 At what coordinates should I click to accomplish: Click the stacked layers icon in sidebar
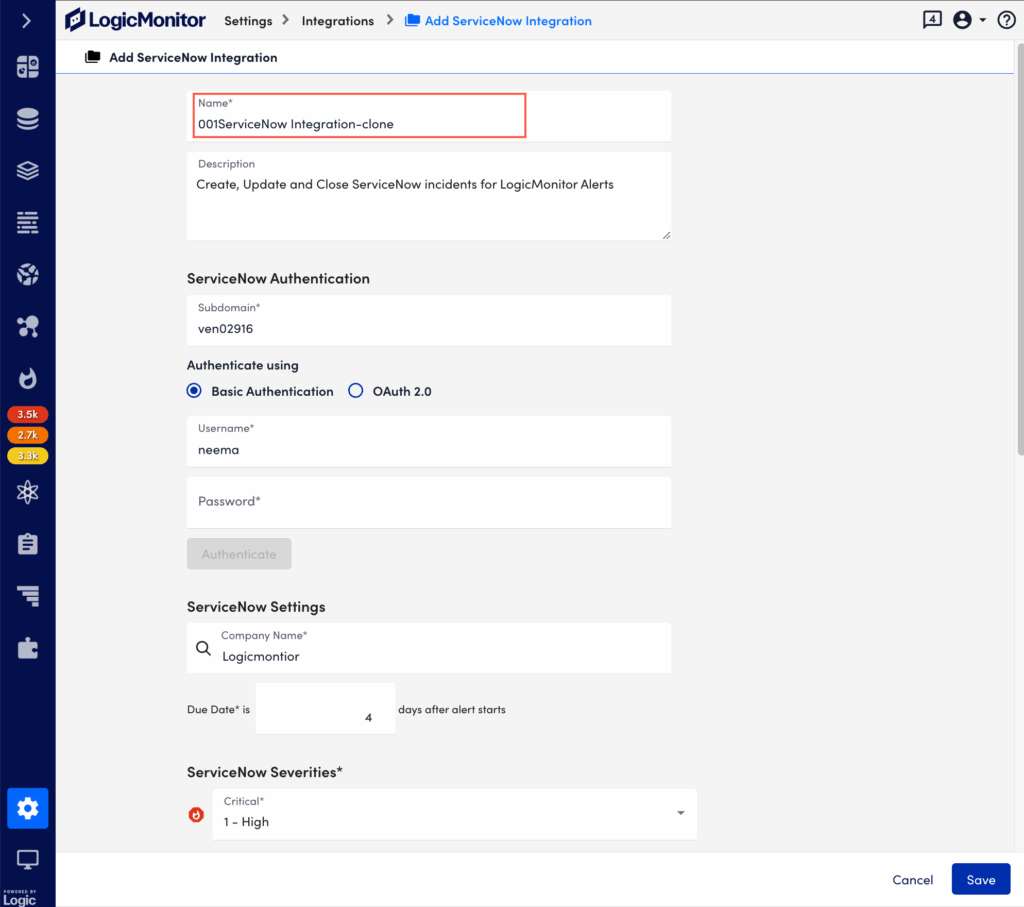27,171
